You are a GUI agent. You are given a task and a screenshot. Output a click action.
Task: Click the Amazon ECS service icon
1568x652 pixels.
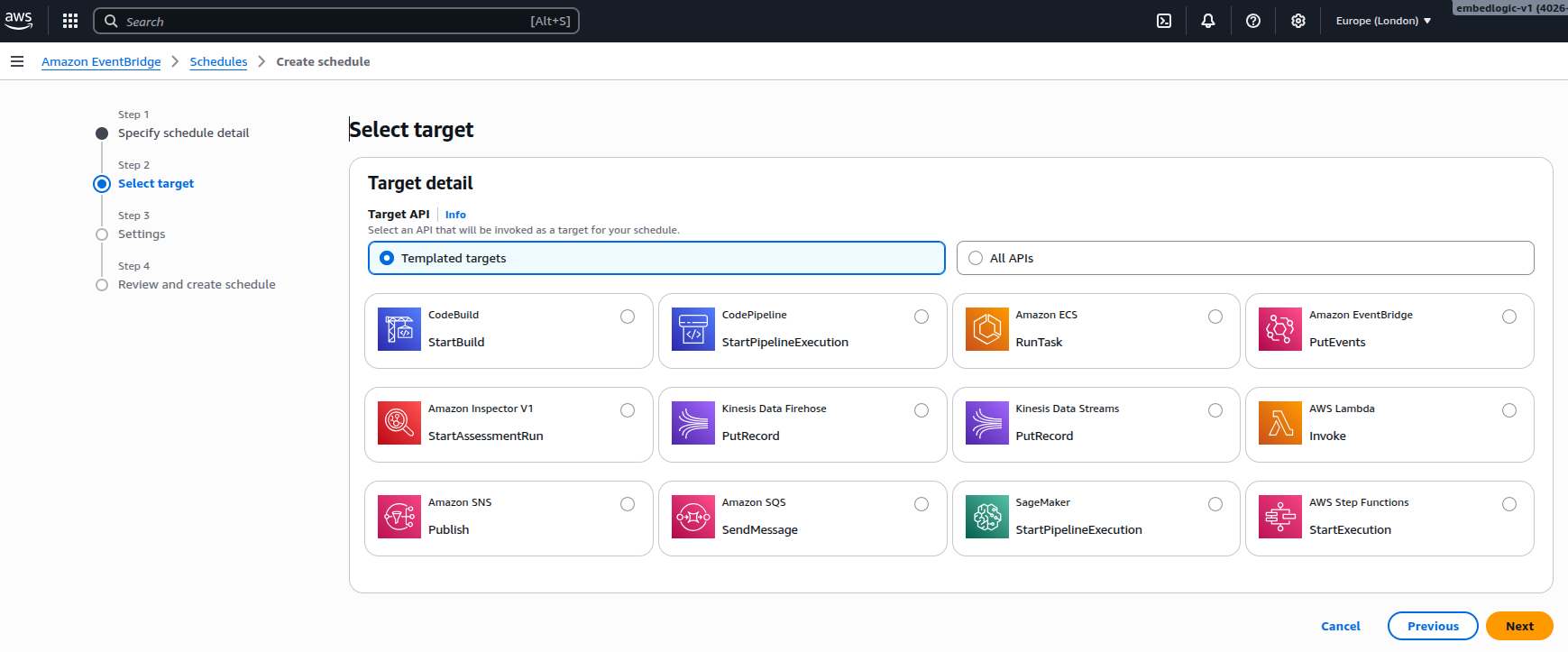click(986, 329)
